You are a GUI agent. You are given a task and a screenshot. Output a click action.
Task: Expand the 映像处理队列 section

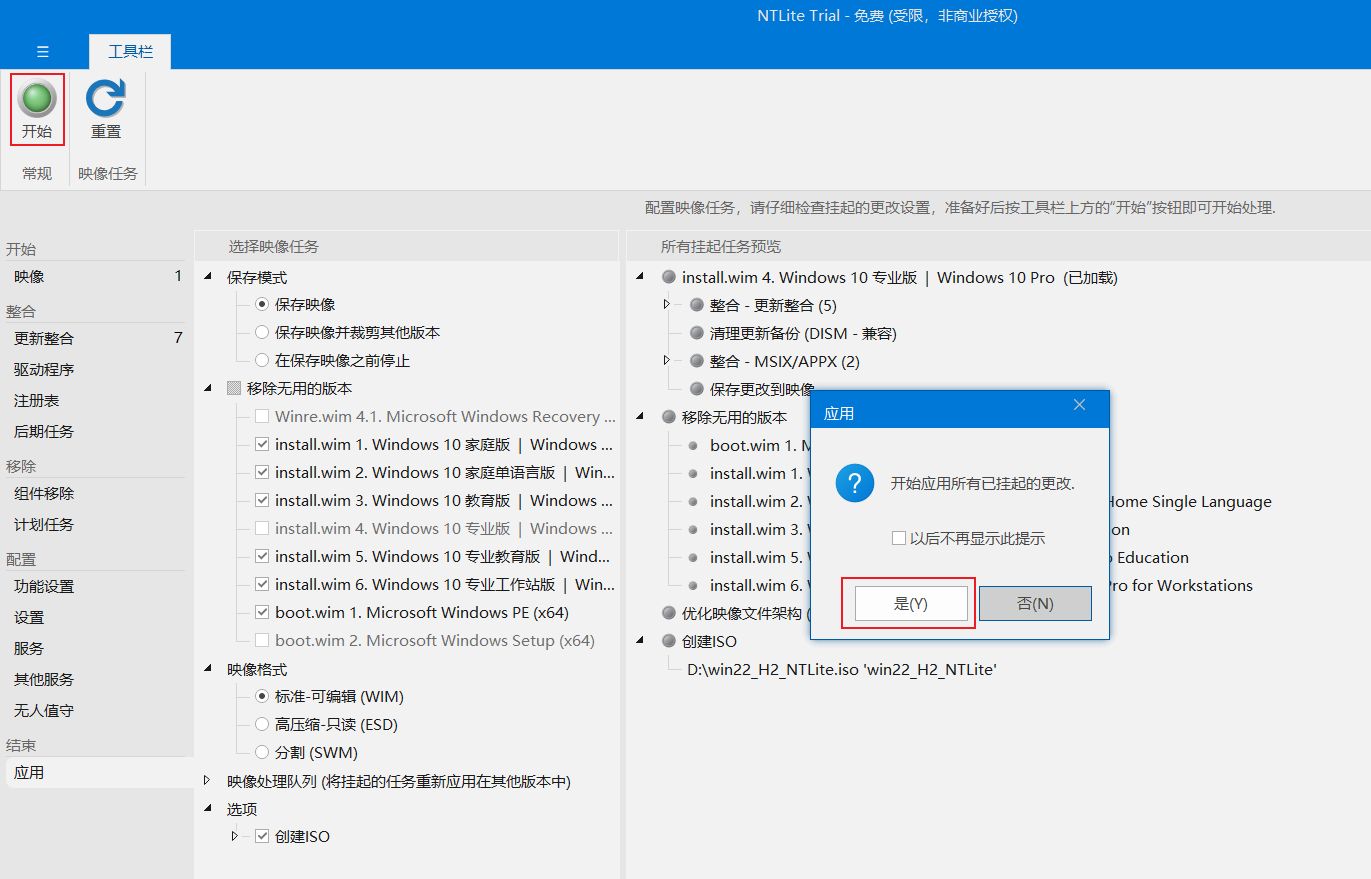click(207, 781)
